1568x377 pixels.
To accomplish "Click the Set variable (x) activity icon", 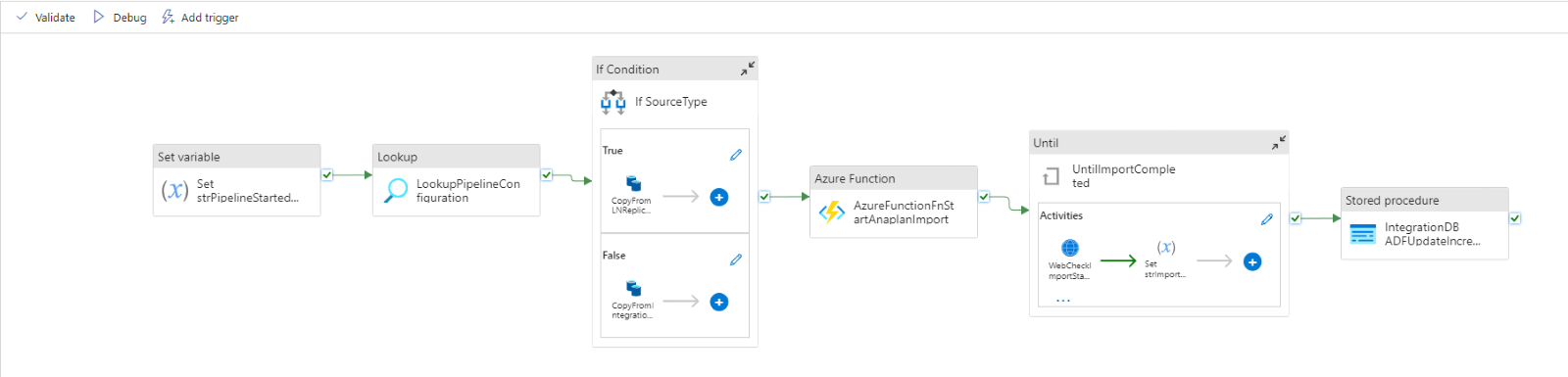I will coord(174,190).
